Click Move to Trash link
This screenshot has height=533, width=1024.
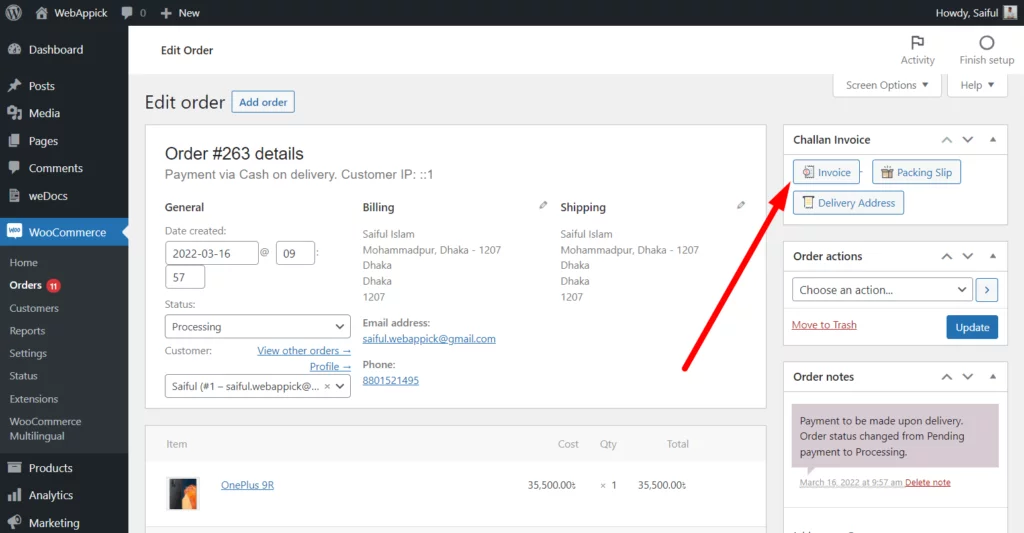824,325
